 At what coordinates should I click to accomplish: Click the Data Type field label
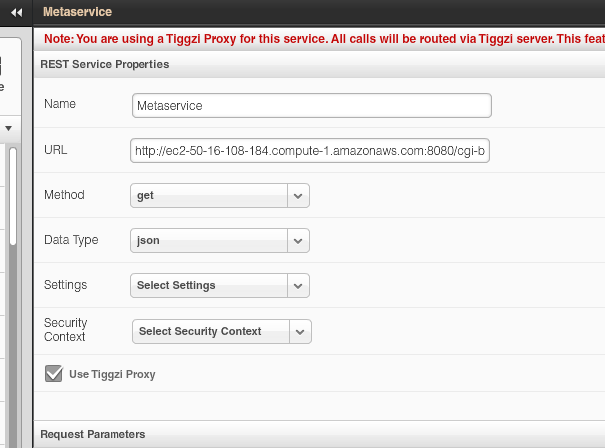coord(72,240)
